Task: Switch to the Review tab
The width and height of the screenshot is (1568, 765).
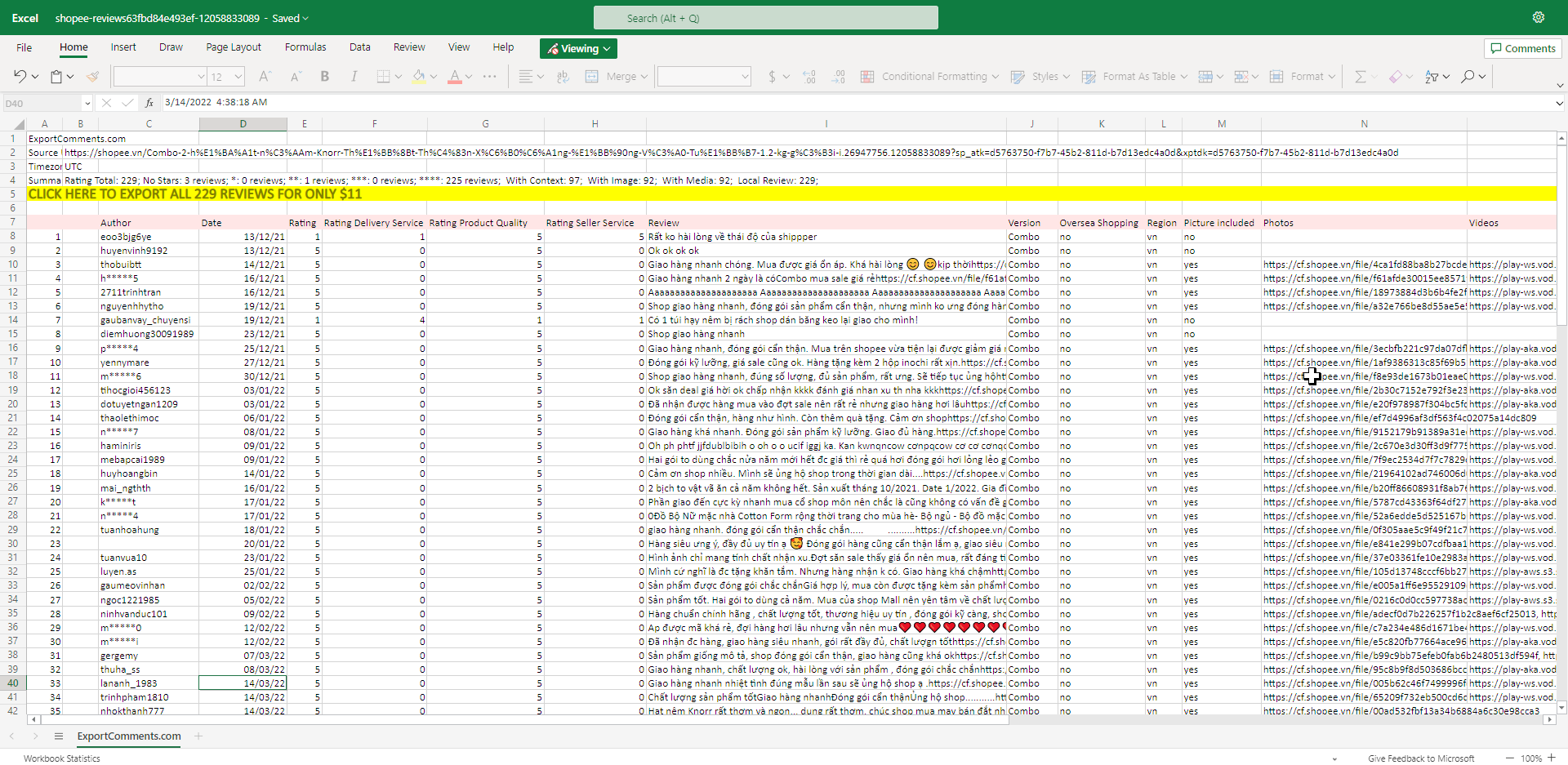Action: [409, 47]
